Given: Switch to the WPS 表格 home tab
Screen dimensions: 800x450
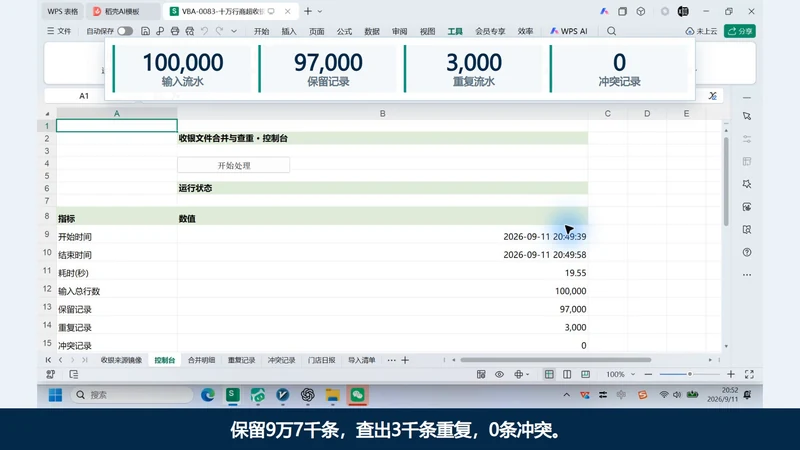Looking at the screenshot, I should tap(63, 11).
